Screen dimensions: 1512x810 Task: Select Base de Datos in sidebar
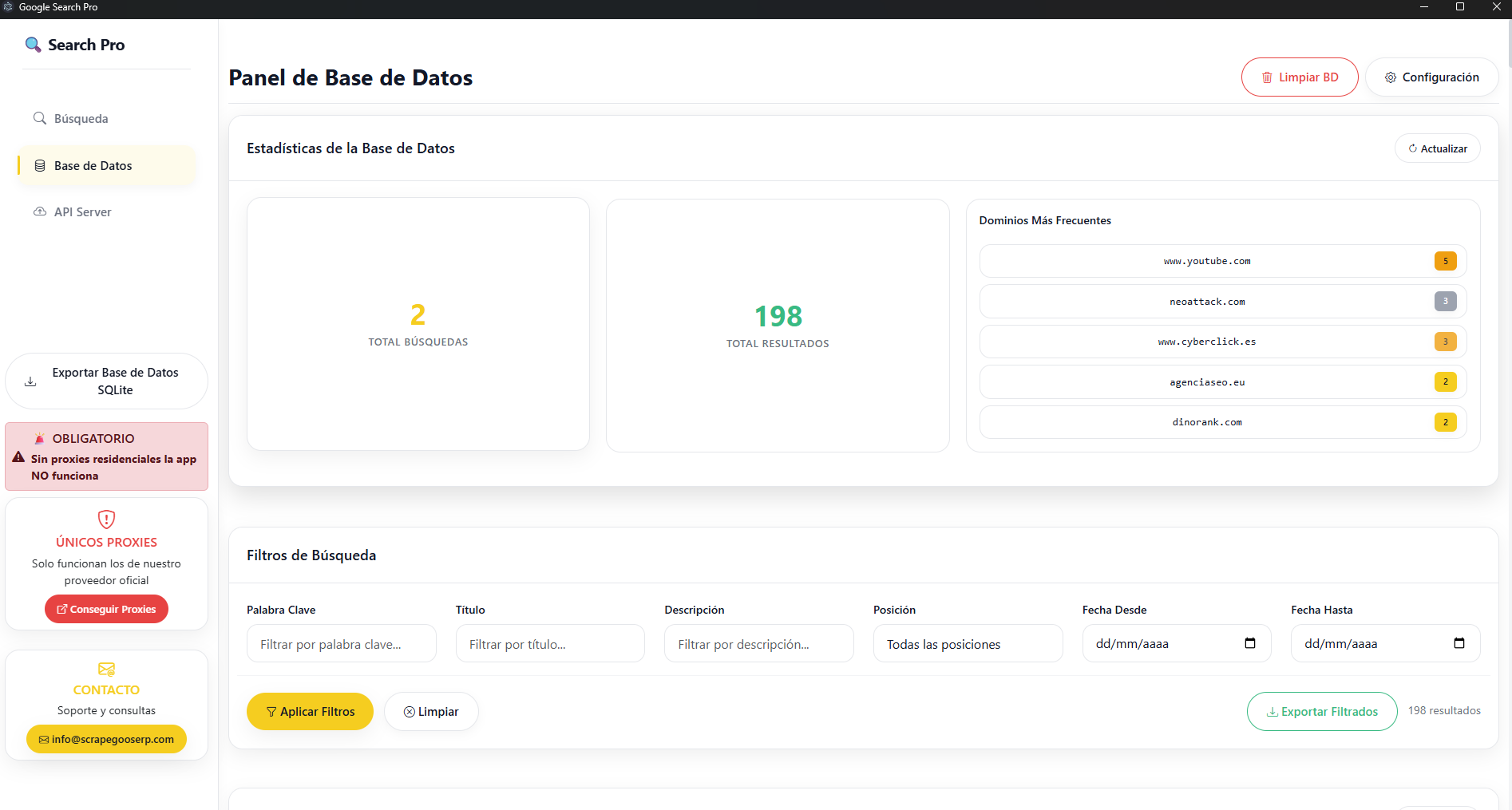click(x=93, y=166)
